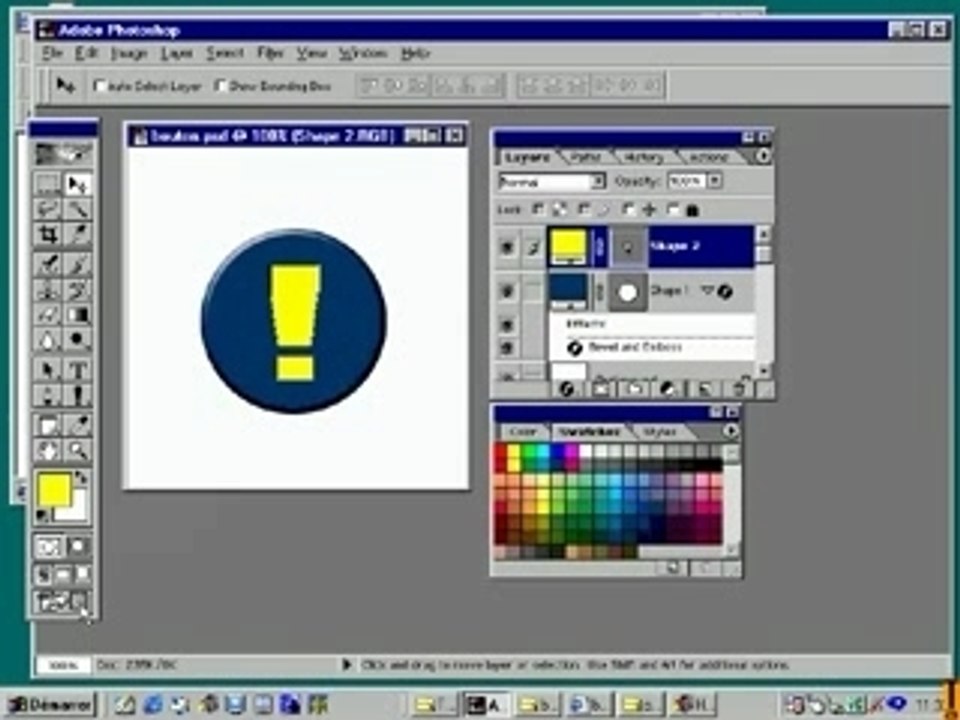Viewport: 960px width, 720px height.
Task: Switch to the History tab
Action: click(x=644, y=157)
